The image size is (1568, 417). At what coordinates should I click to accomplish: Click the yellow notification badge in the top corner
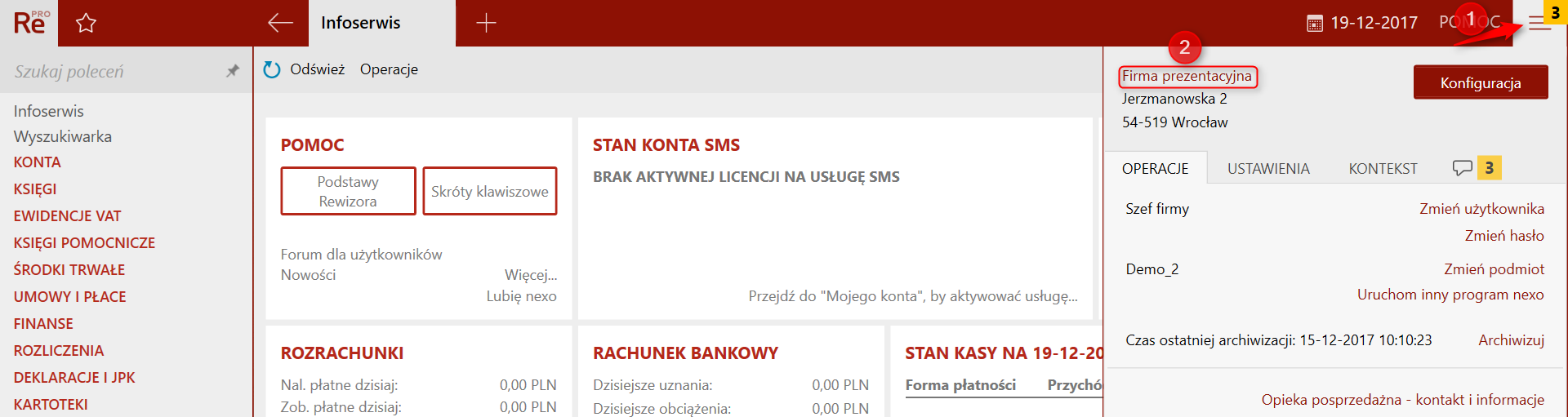pyautogui.click(x=1555, y=13)
